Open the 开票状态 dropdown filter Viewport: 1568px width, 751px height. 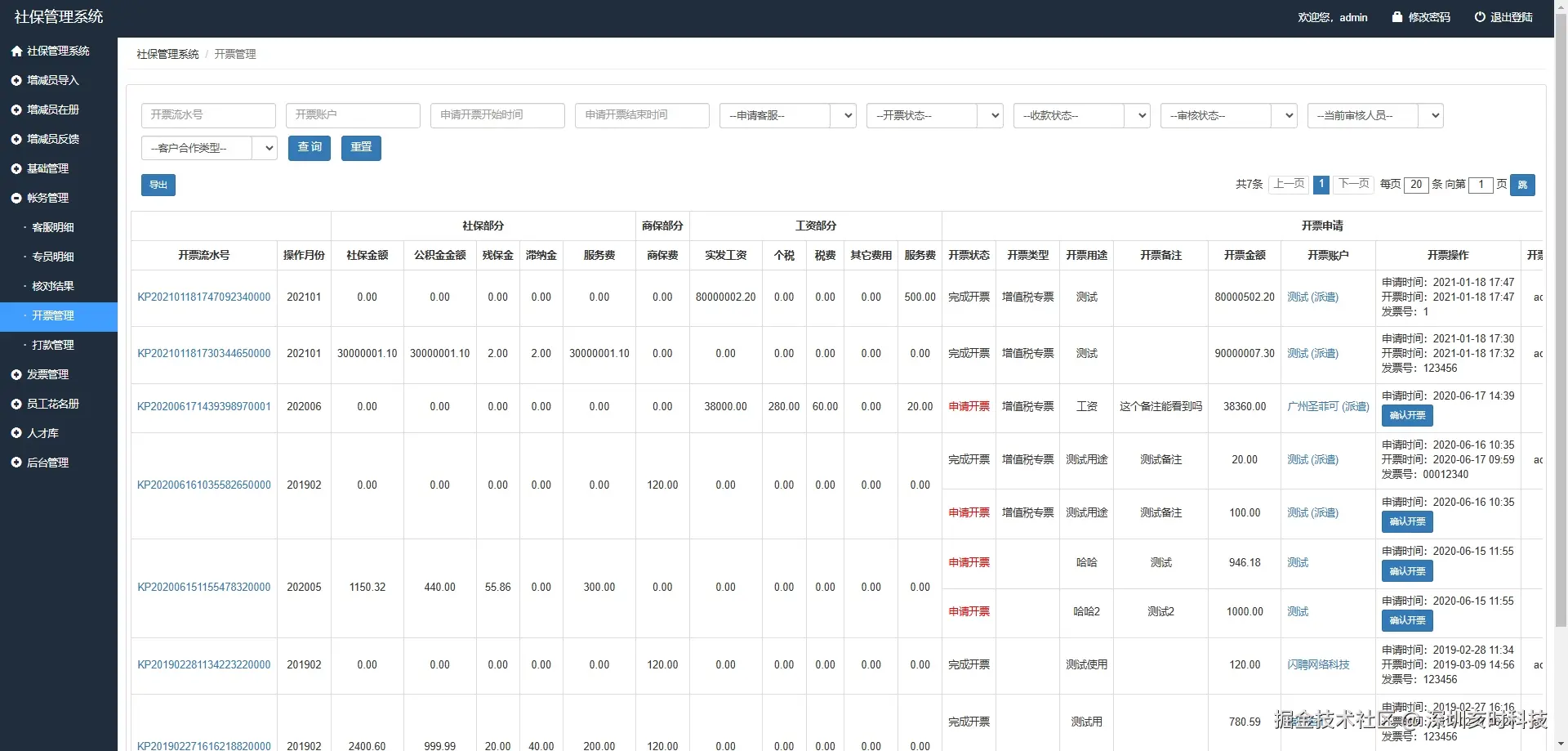click(935, 116)
